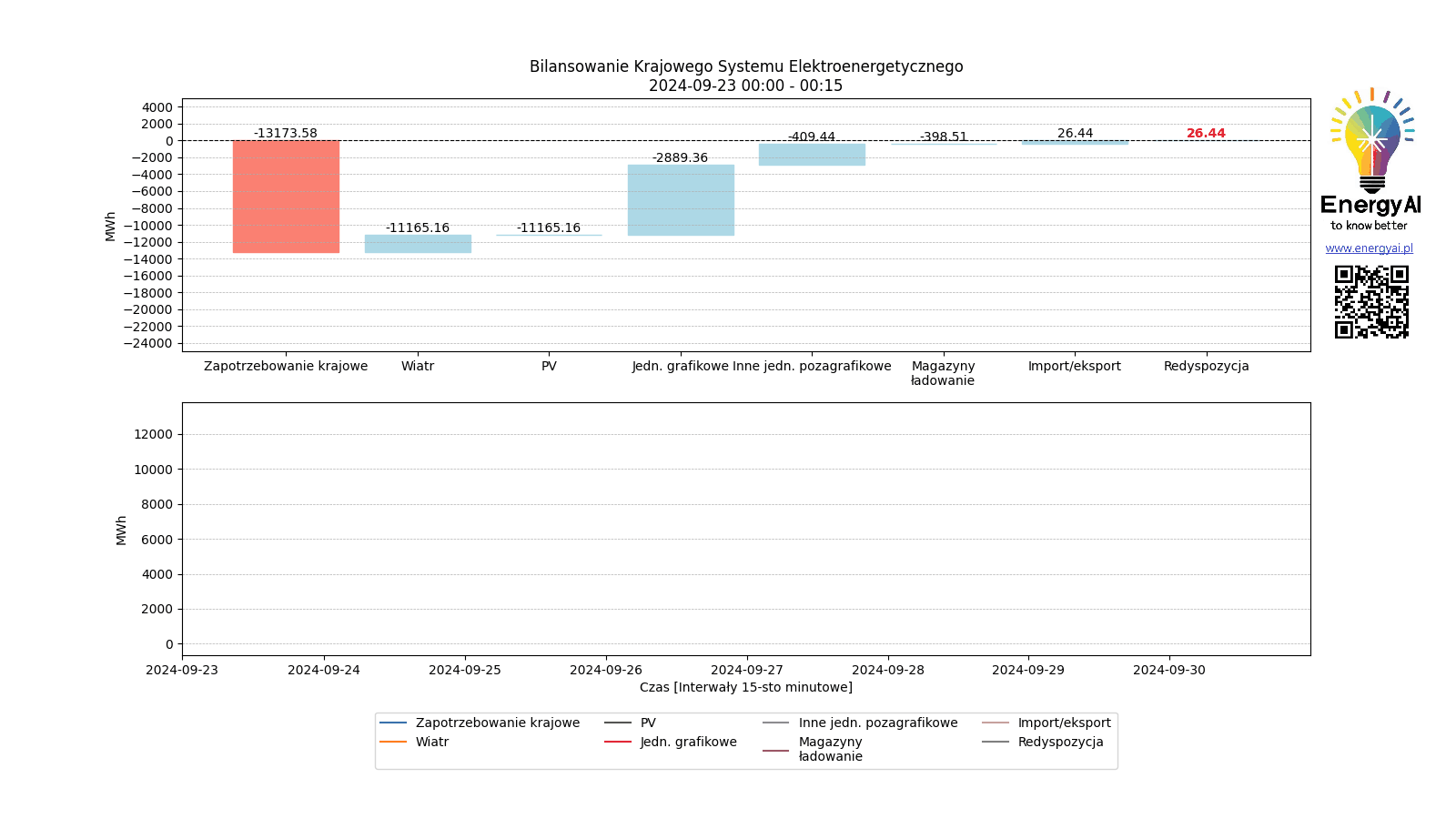This screenshot has width=1456, height=819.
Task: Click the Import/eksport bar
Action: 1075,143
